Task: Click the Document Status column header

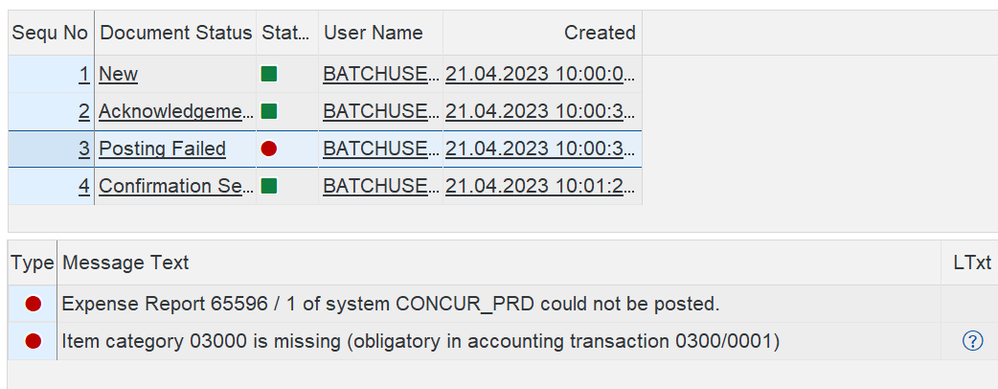Action: click(176, 33)
